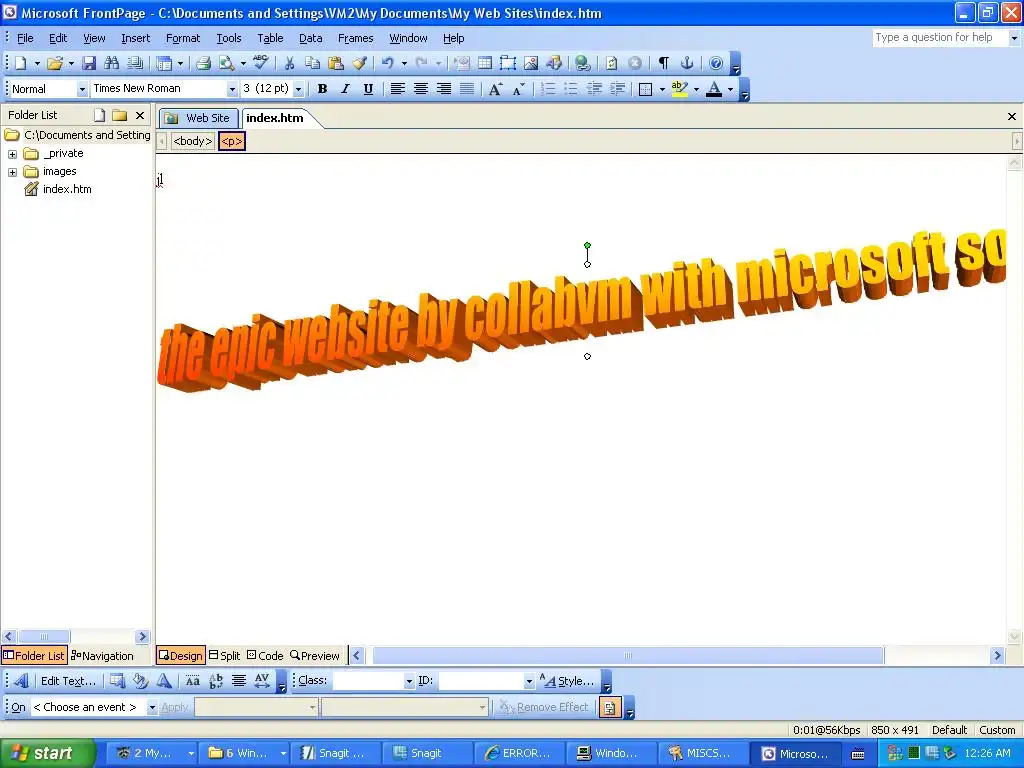The width and height of the screenshot is (1024, 768).
Task: Align text right
Action: click(443, 89)
